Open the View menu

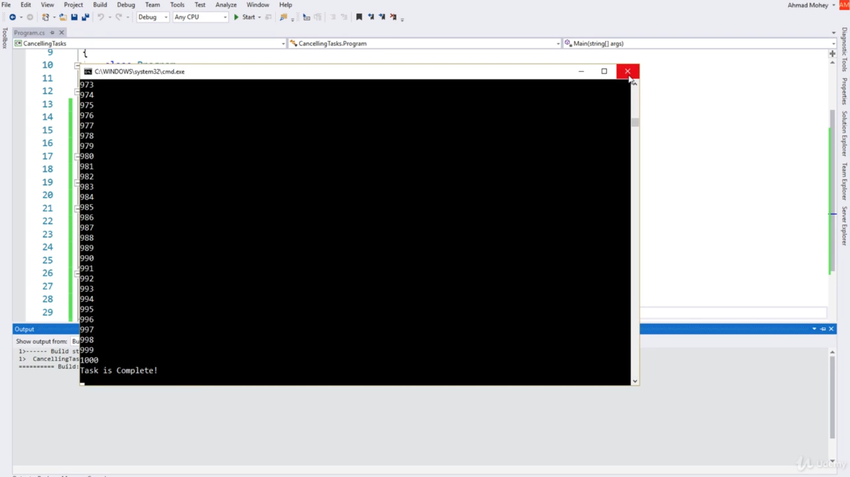point(47,5)
